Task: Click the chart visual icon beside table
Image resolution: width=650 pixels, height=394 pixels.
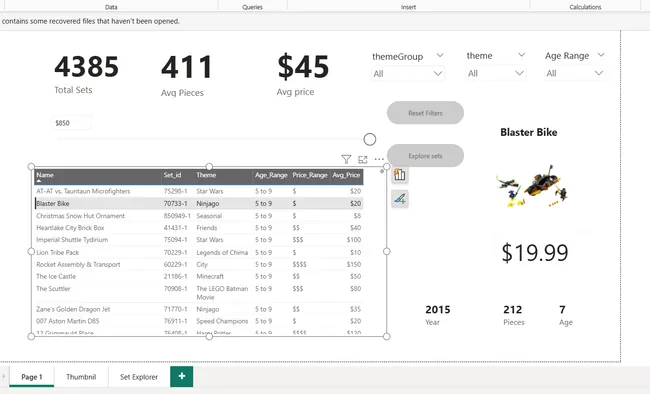Action: 400,175
